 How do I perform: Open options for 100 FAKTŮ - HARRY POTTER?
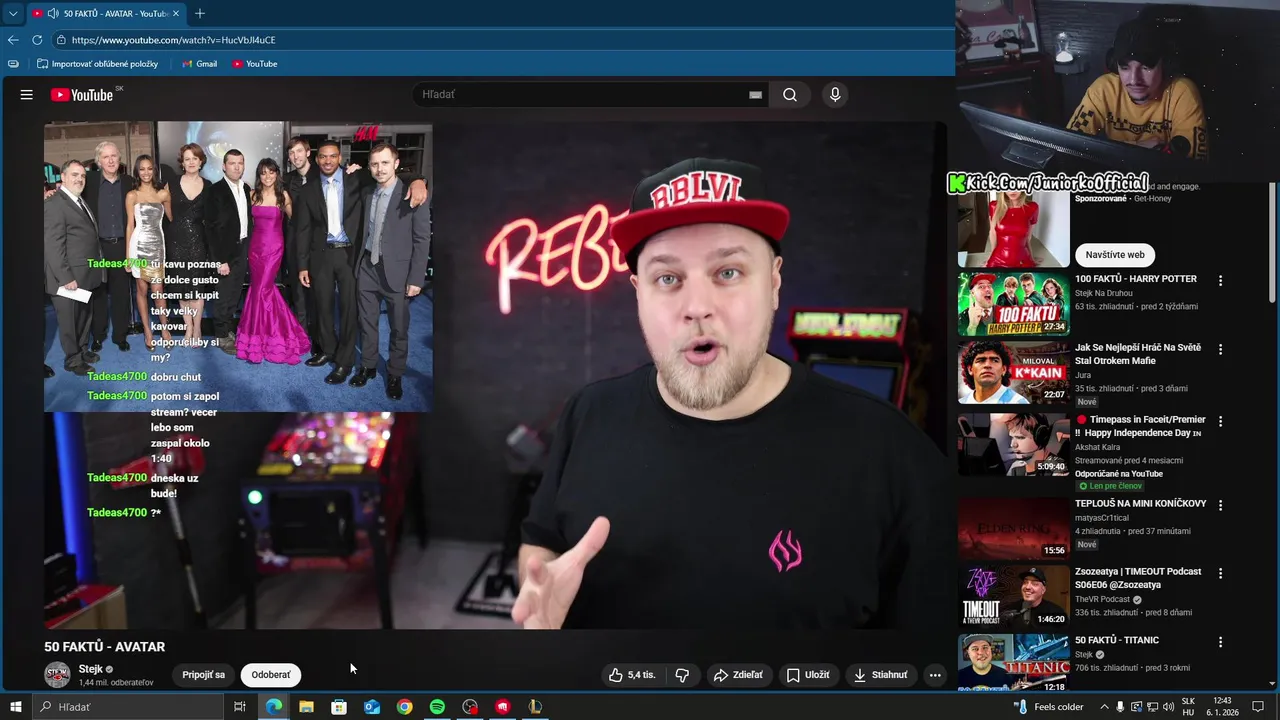pyautogui.click(x=1220, y=281)
